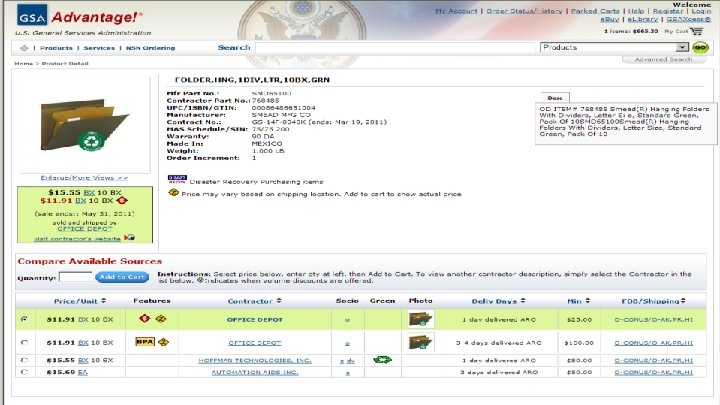Image resolution: width=720 pixels, height=405 pixels.
Task: Click red sale icon in first Office Depot row
Action: click(x=145, y=318)
